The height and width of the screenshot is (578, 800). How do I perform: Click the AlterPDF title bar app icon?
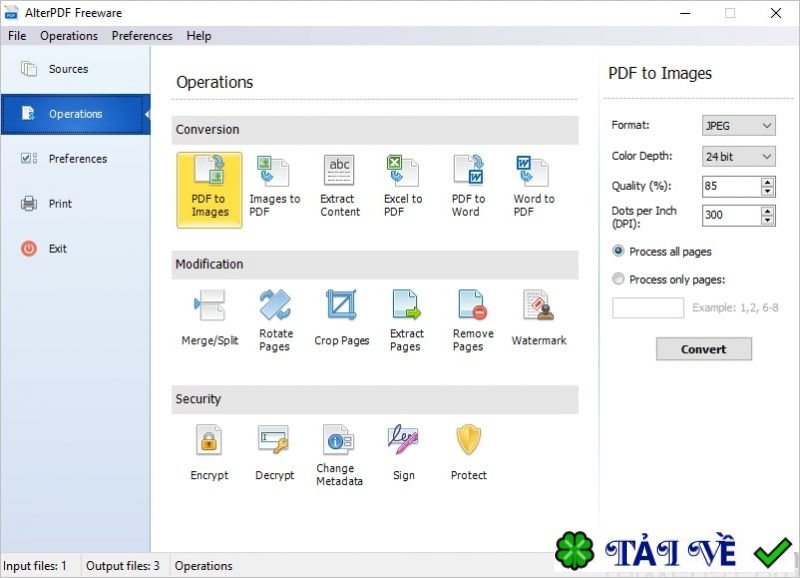point(11,13)
